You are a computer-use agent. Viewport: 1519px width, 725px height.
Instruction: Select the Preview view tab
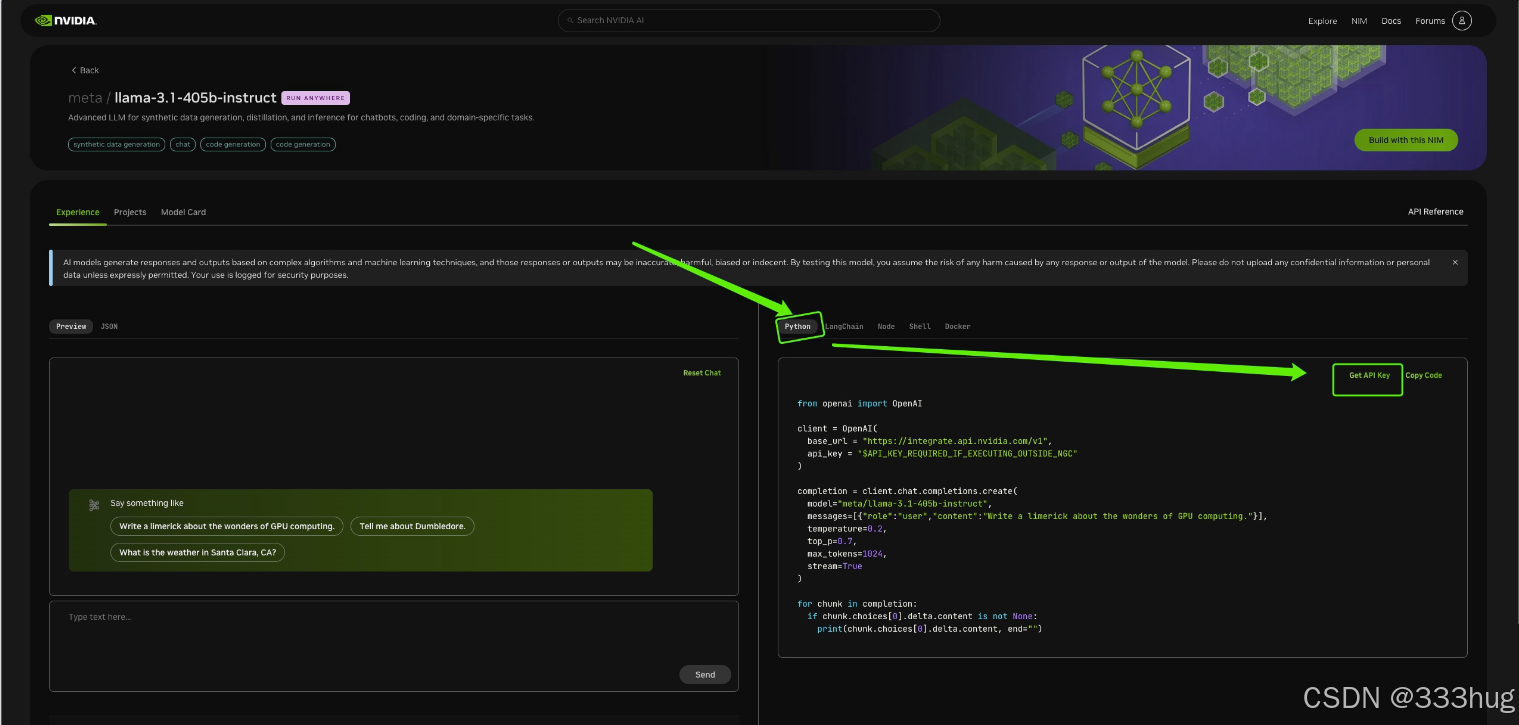click(x=71, y=326)
